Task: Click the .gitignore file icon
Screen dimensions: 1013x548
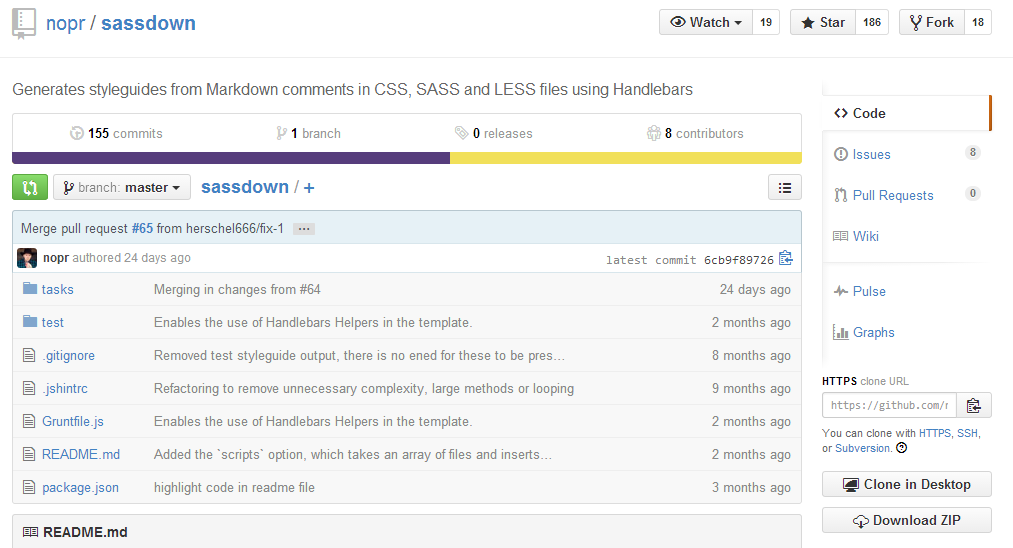Action: [x=28, y=355]
